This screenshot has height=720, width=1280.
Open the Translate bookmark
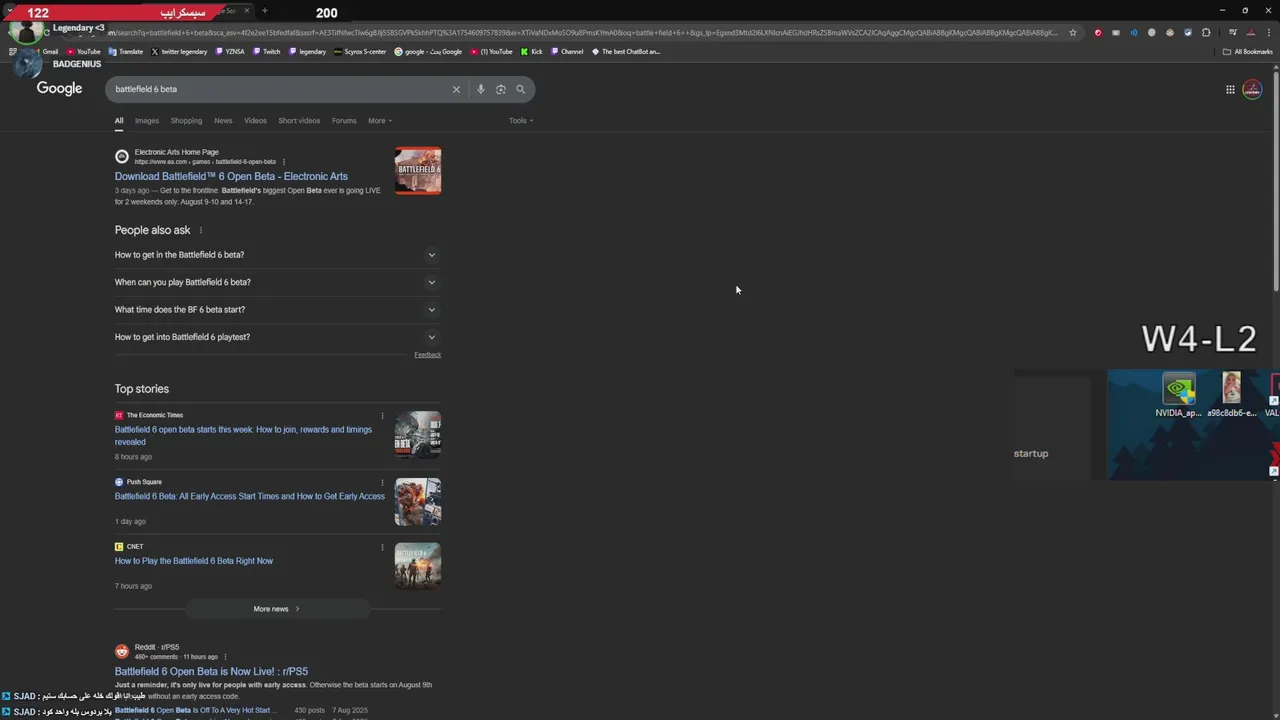click(x=126, y=51)
